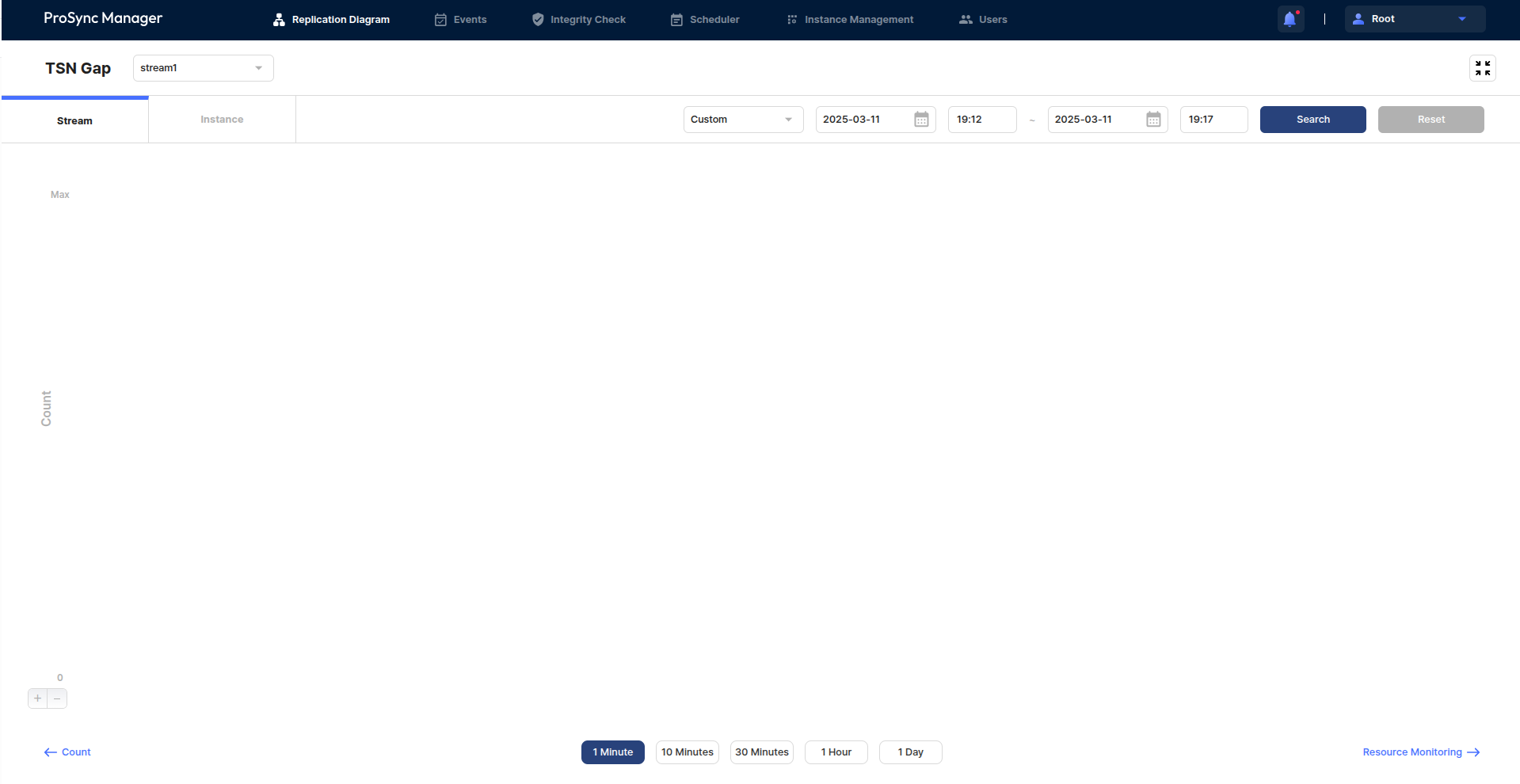
Task: Click the notification bell icon
Action: [1290, 19]
